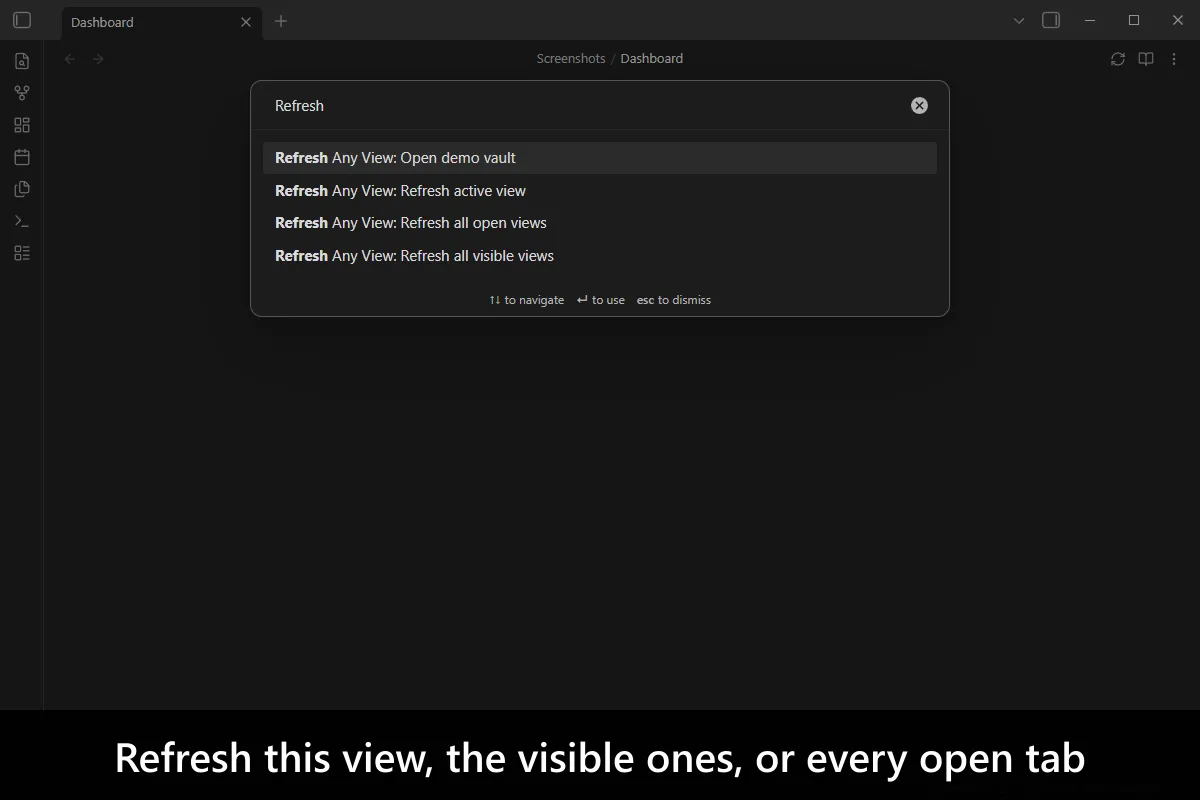Image resolution: width=1200 pixels, height=800 pixels.
Task: Click the insert template copy-pages icon
Action: [22, 189]
